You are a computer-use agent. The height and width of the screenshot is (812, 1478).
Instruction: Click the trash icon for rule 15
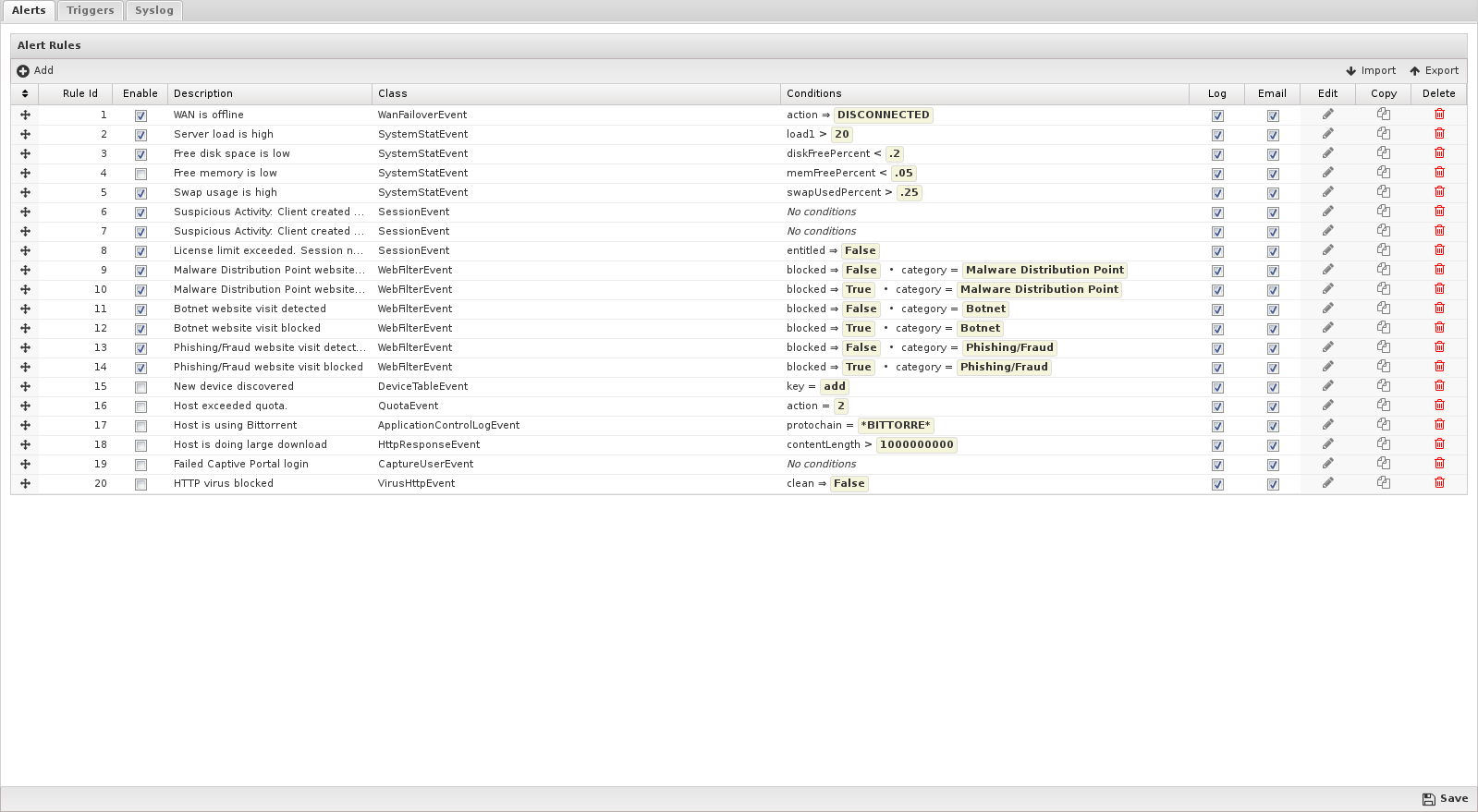pyautogui.click(x=1439, y=386)
